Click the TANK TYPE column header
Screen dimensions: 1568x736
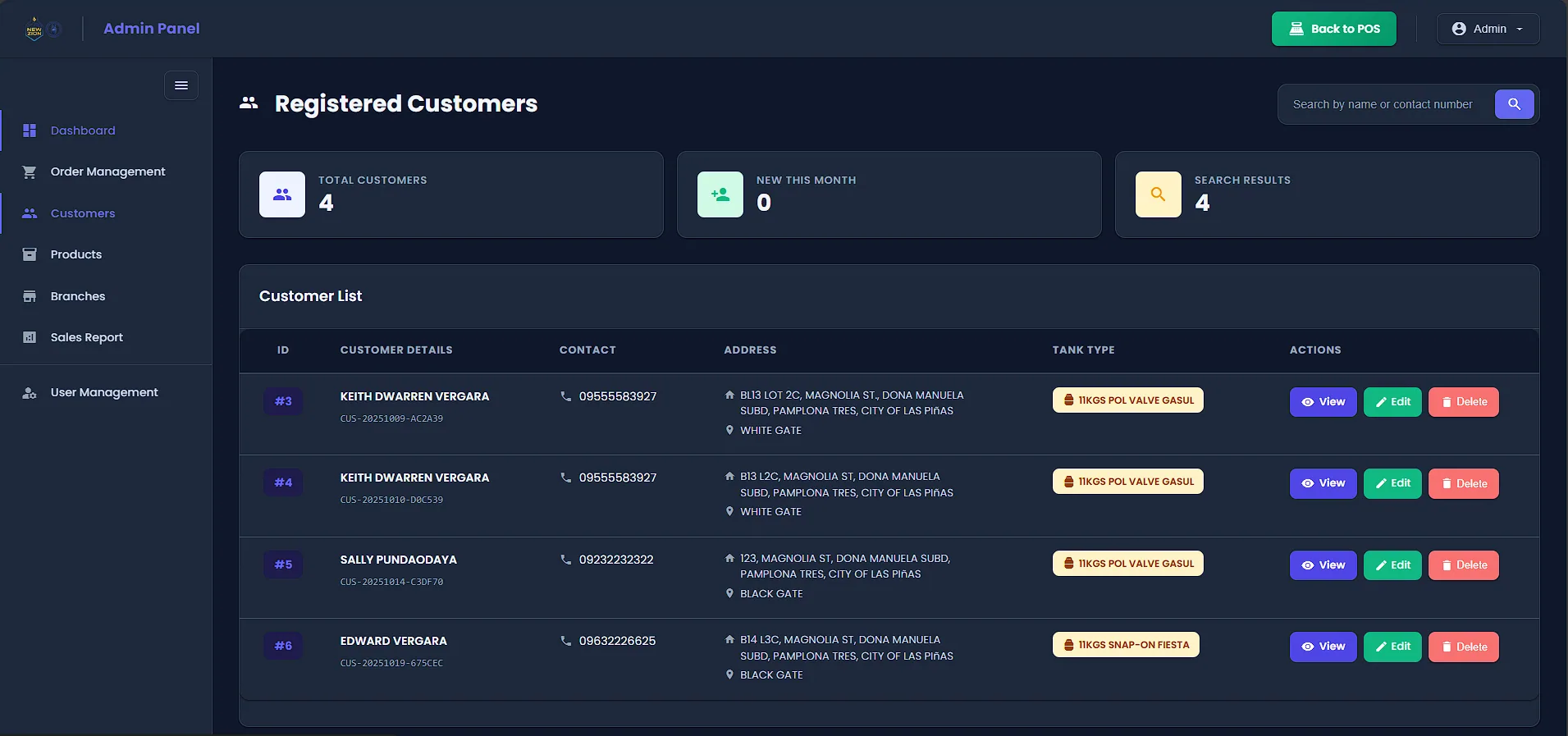(1083, 350)
